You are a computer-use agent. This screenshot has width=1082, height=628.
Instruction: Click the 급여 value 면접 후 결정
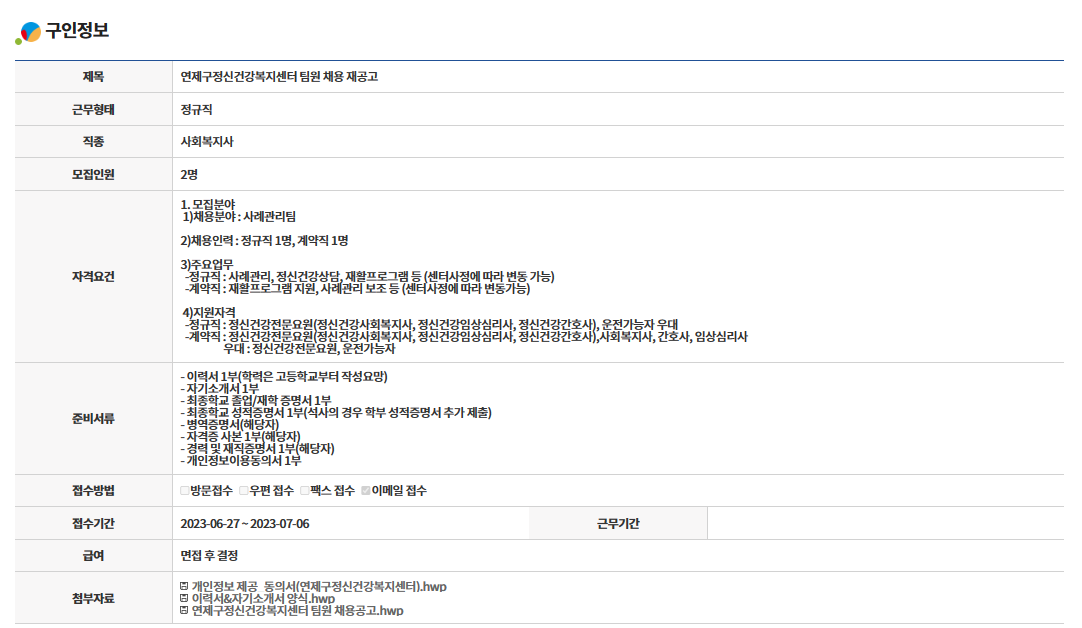209,555
